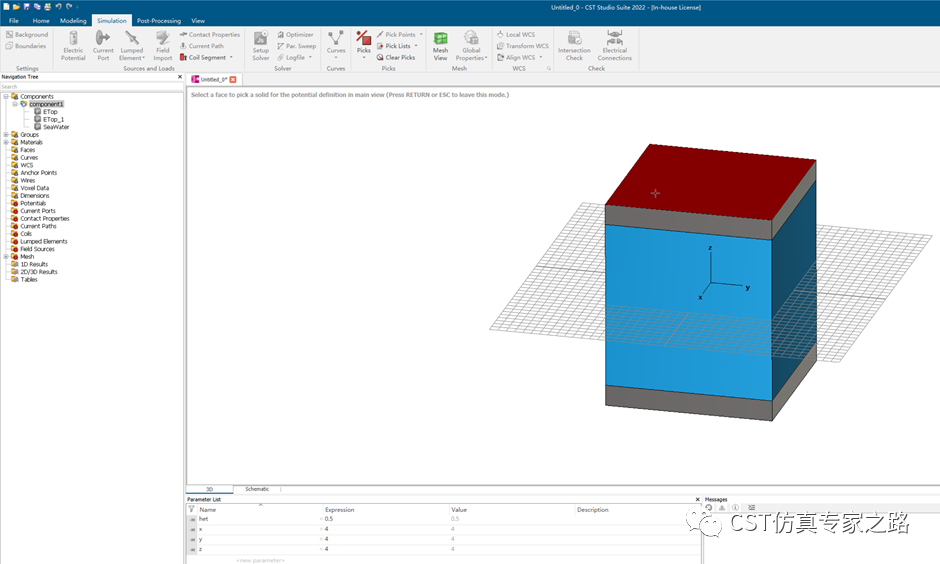Select the Current Port tool
This screenshot has width=940, height=564.
pyautogui.click(x=103, y=46)
